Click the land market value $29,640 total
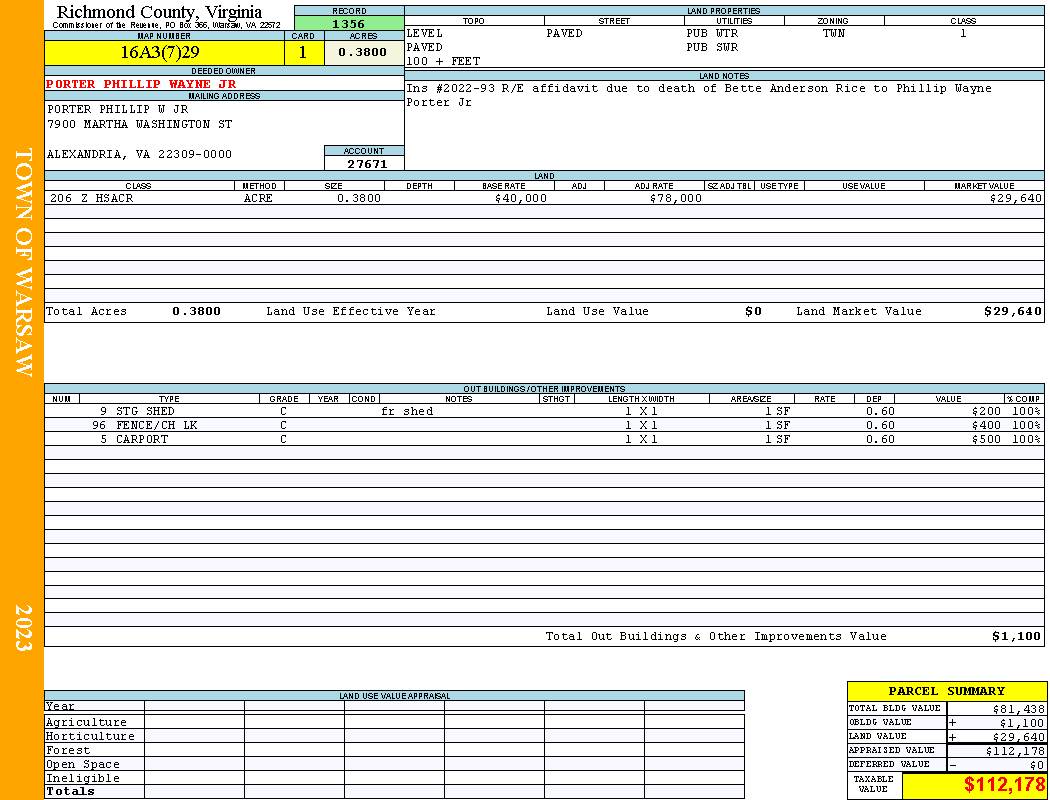The image size is (1050, 800). coord(1012,311)
